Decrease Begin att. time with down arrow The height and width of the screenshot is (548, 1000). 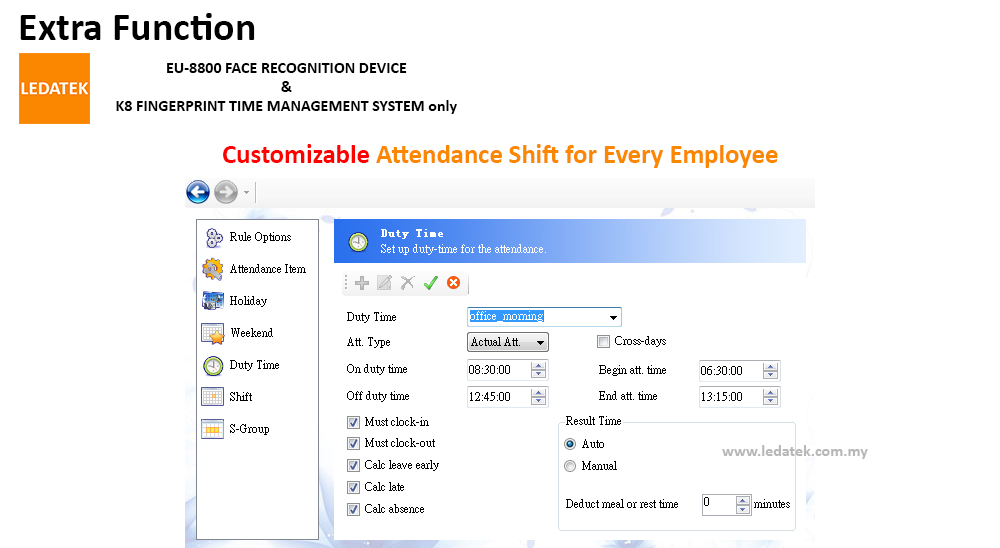[x=771, y=375]
